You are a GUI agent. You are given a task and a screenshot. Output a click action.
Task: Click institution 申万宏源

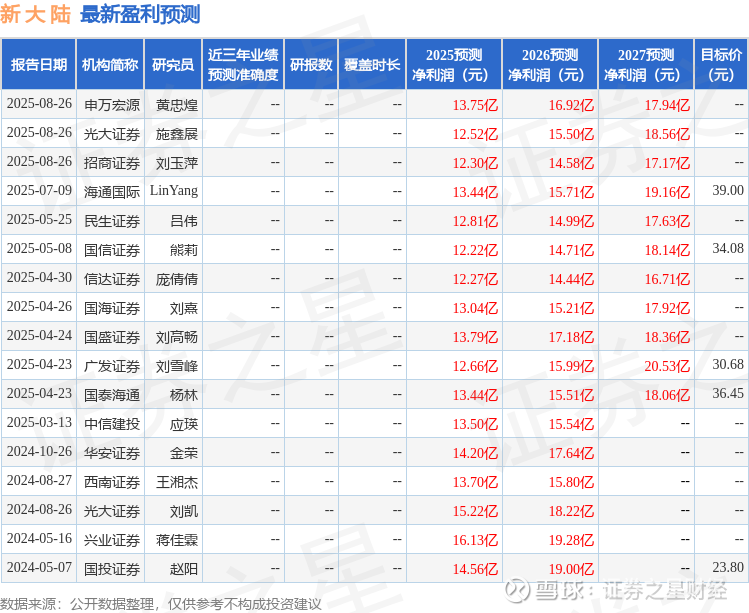(x=112, y=105)
